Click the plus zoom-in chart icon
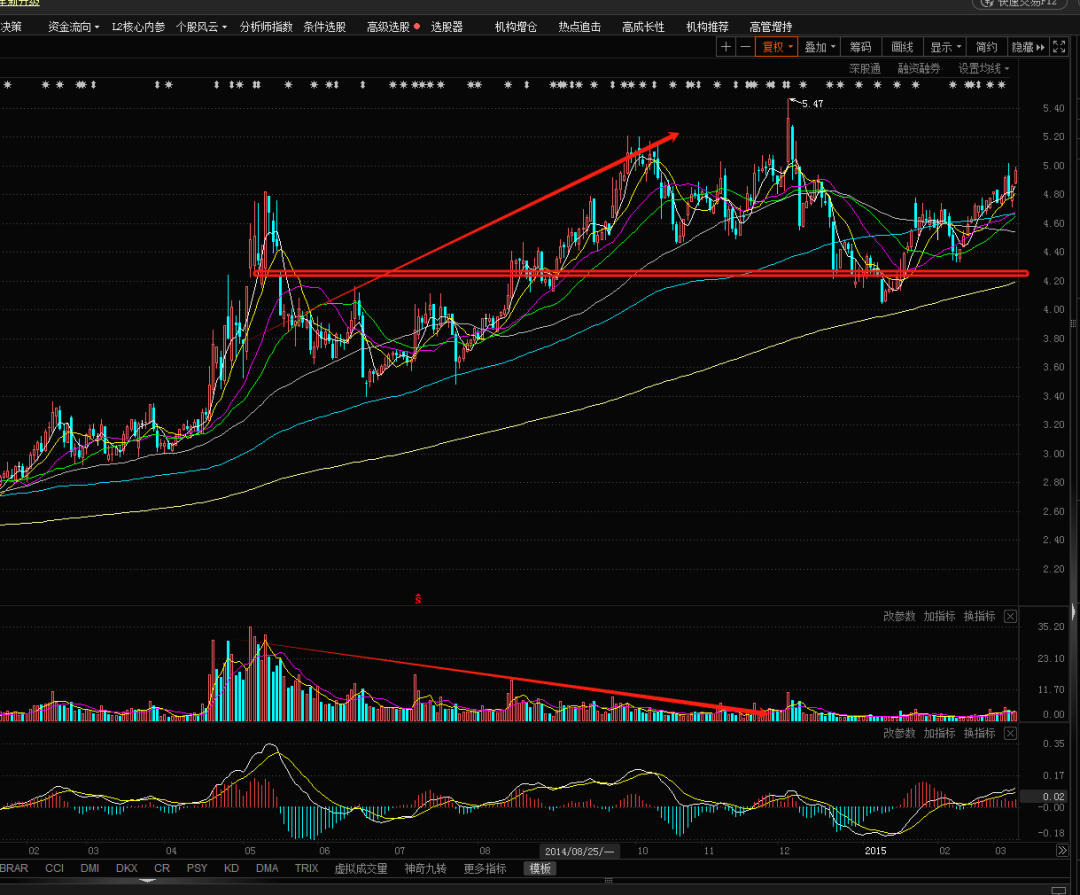The image size is (1080, 895). [726, 47]
